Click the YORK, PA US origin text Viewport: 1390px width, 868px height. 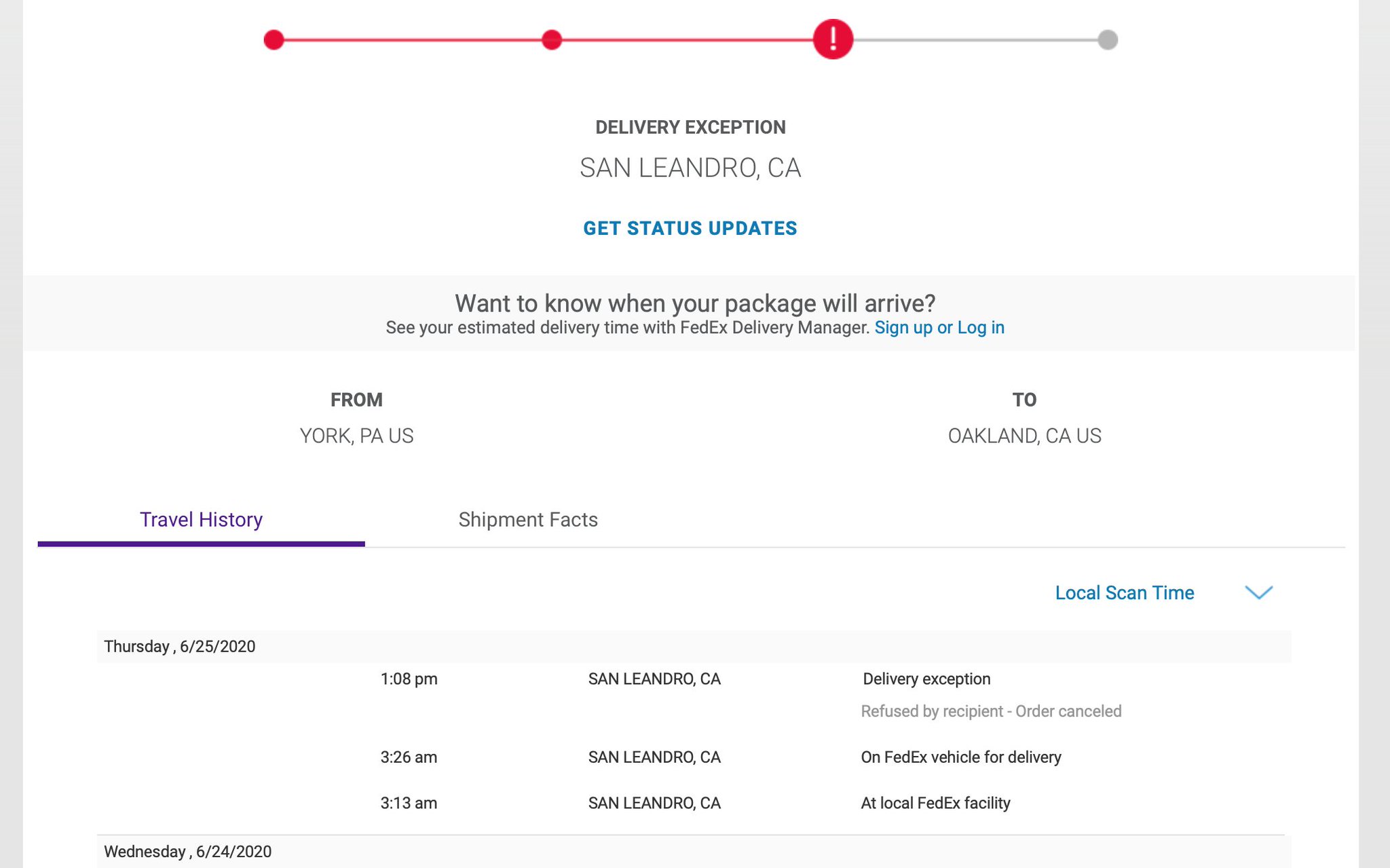356,436
